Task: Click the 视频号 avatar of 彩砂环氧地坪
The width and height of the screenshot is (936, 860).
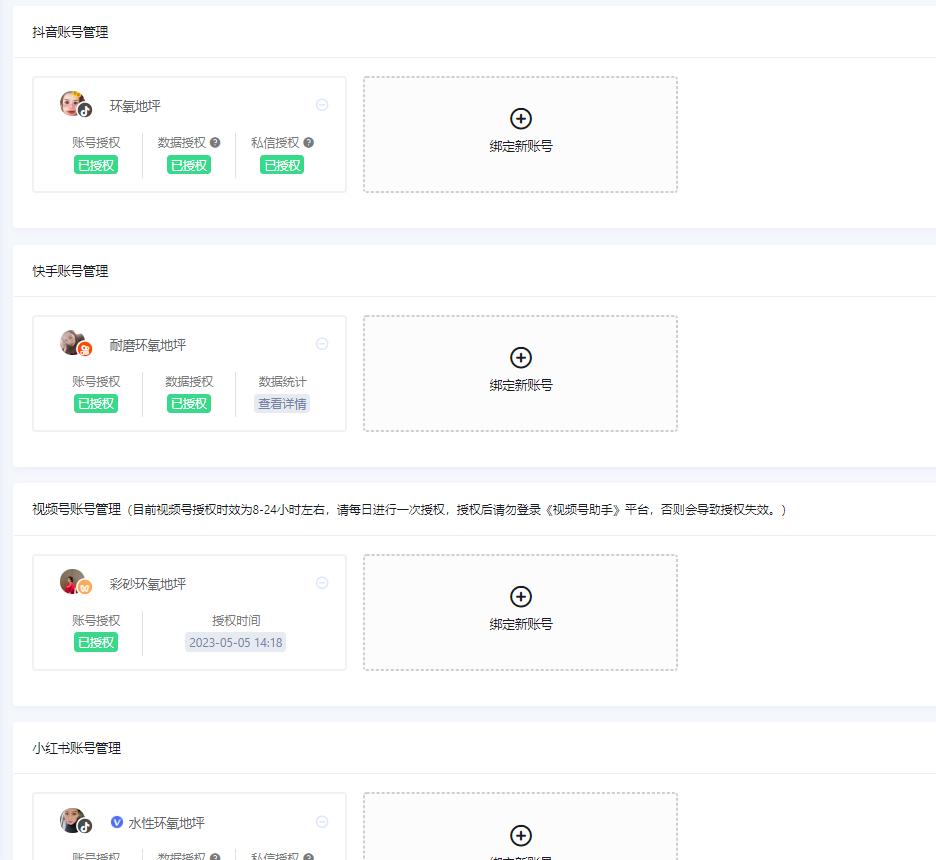Action: tap(70, 583)
